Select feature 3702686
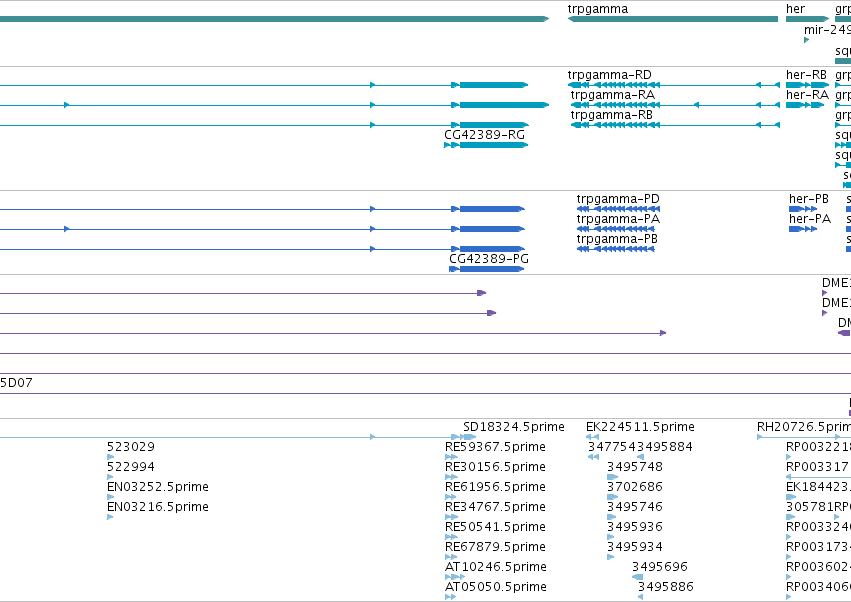This screenshot has width=851, height=602. pyautogui.click(x=634, y=487)
